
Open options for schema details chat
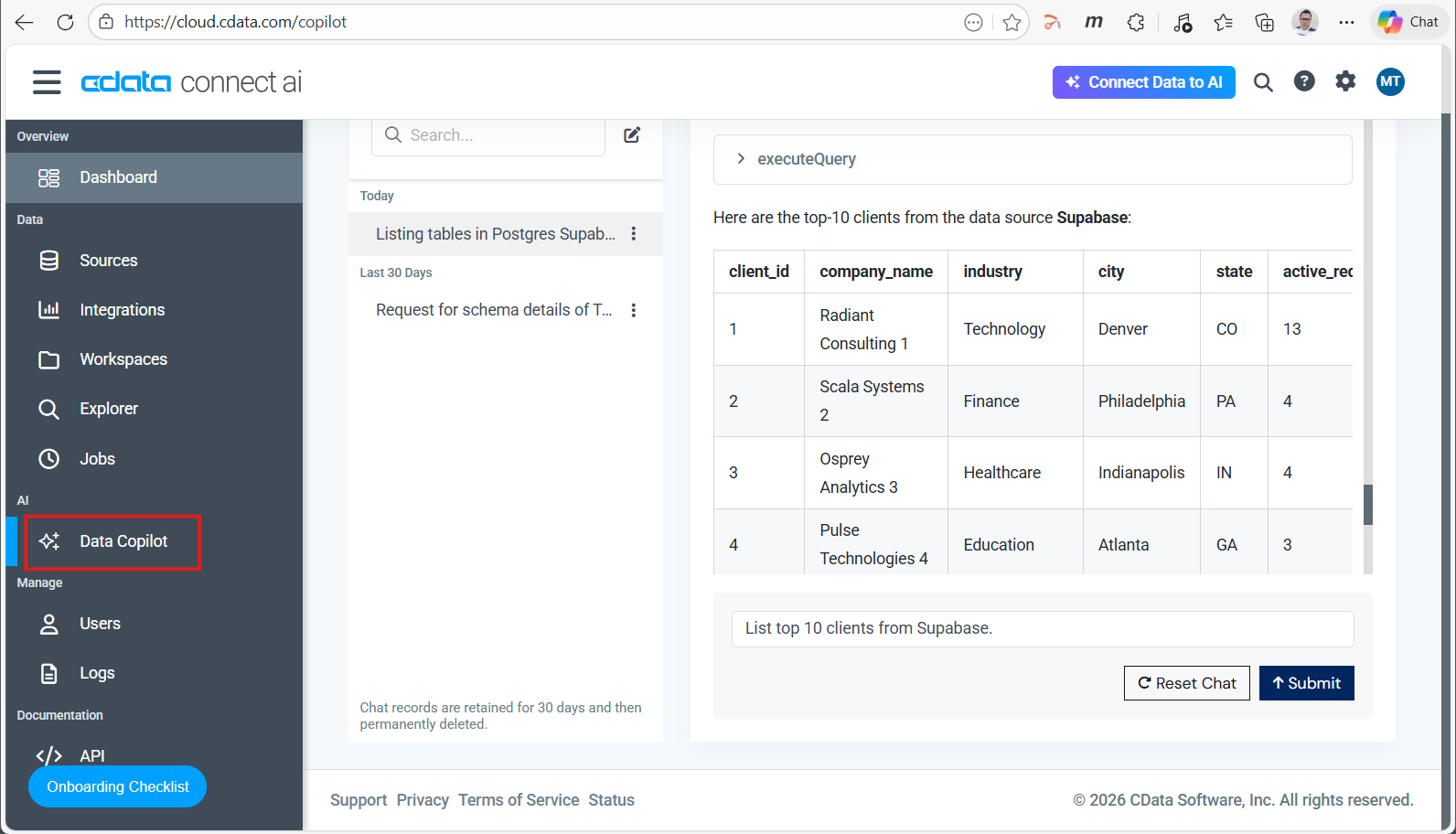(634, 310)
